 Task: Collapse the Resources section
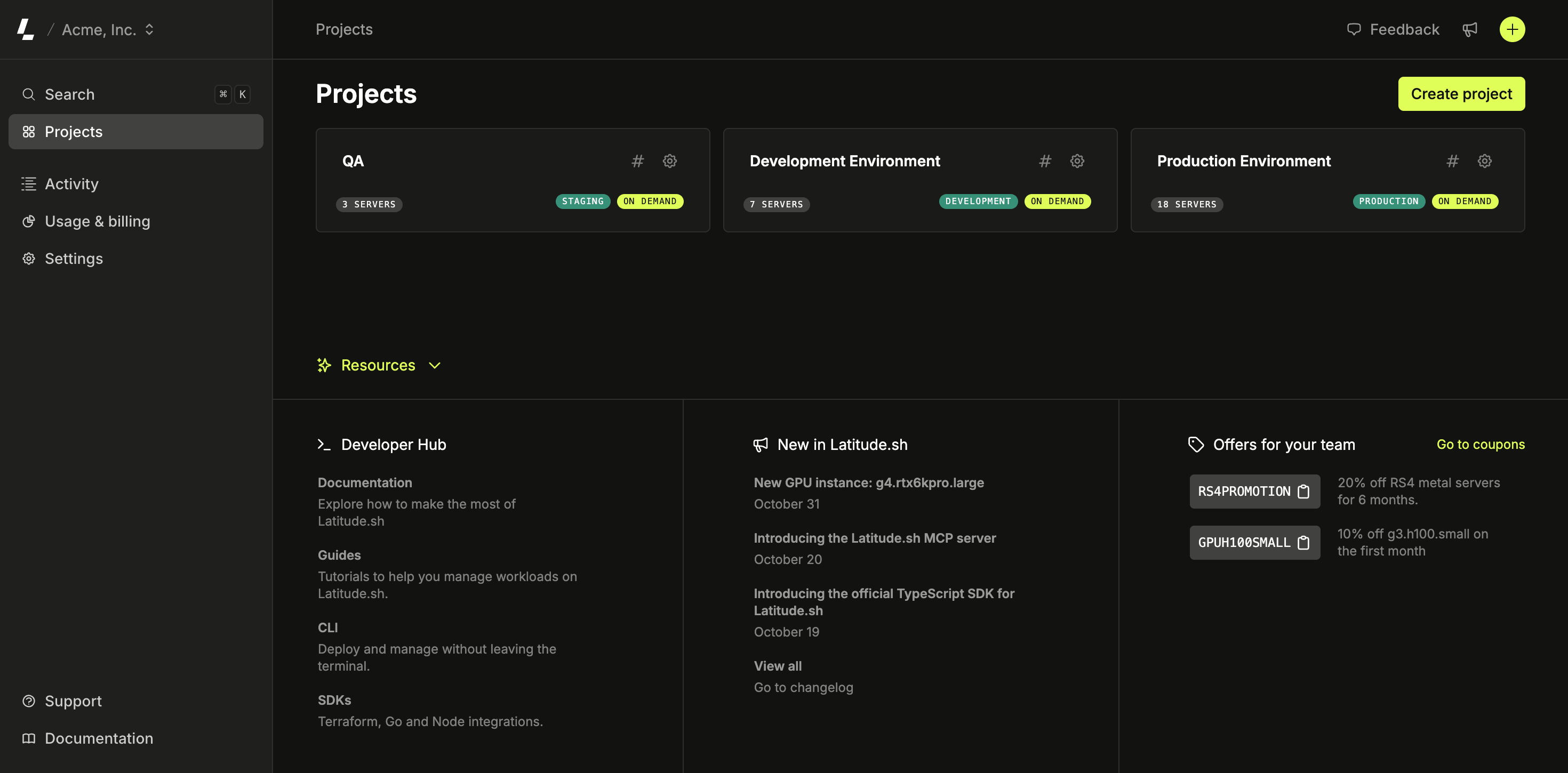(434, 365)
